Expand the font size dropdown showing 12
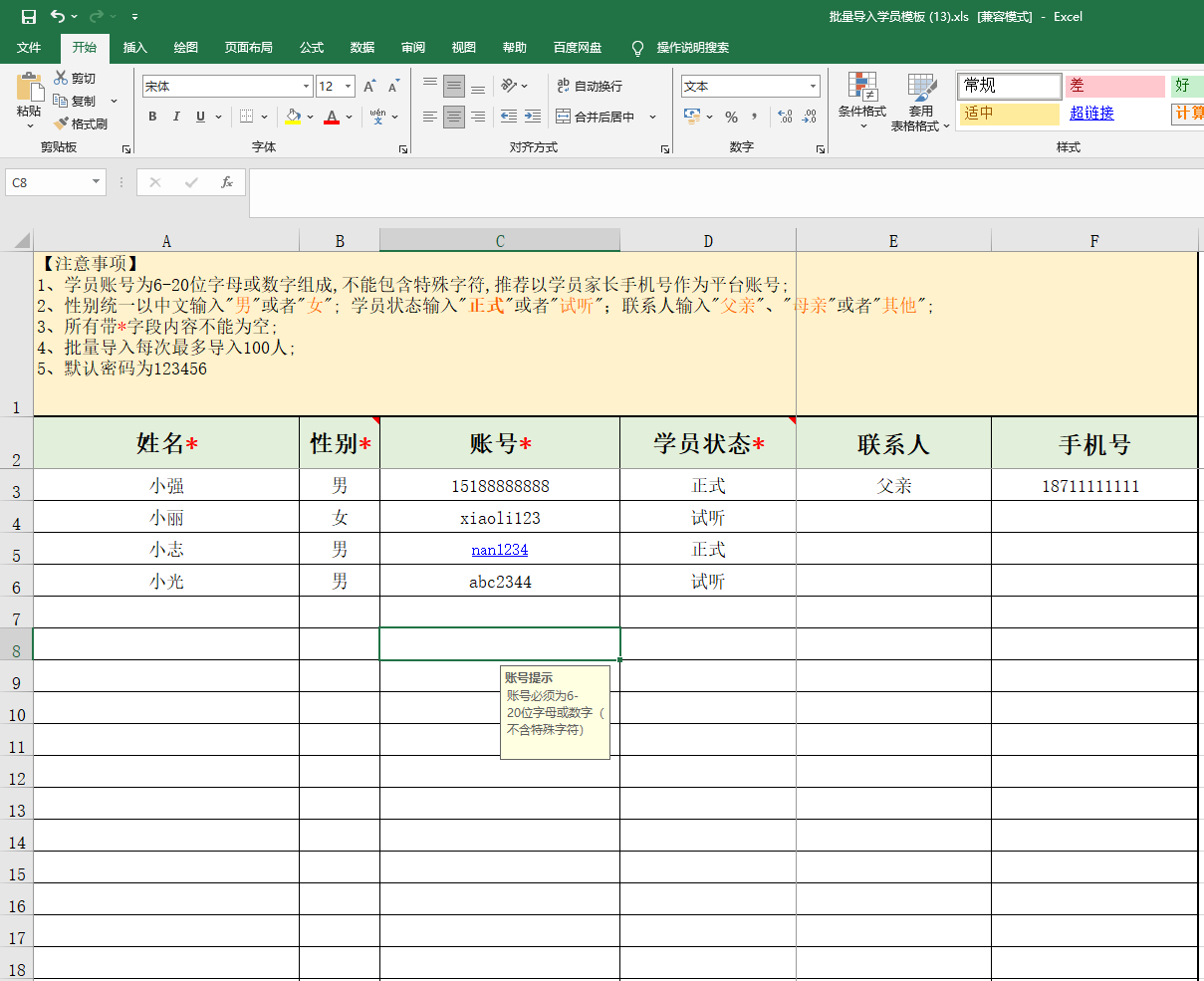This screenshot has width=1204, height=981. click(348, 87)
